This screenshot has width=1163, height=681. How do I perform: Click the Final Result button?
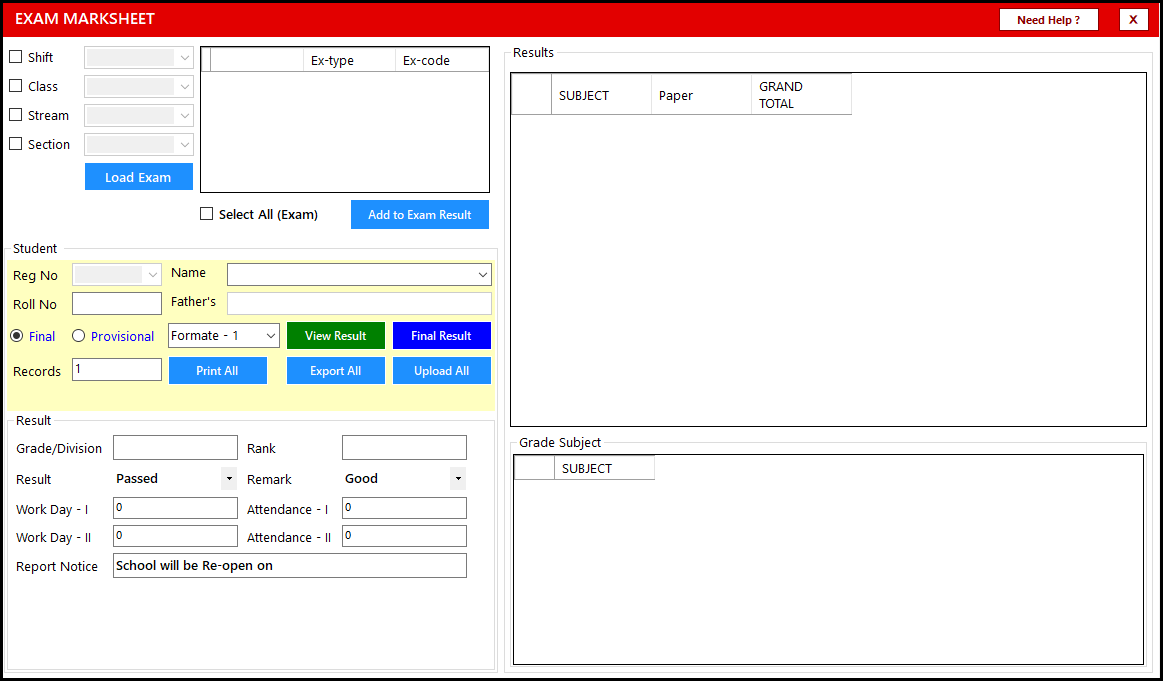(441, 335)
